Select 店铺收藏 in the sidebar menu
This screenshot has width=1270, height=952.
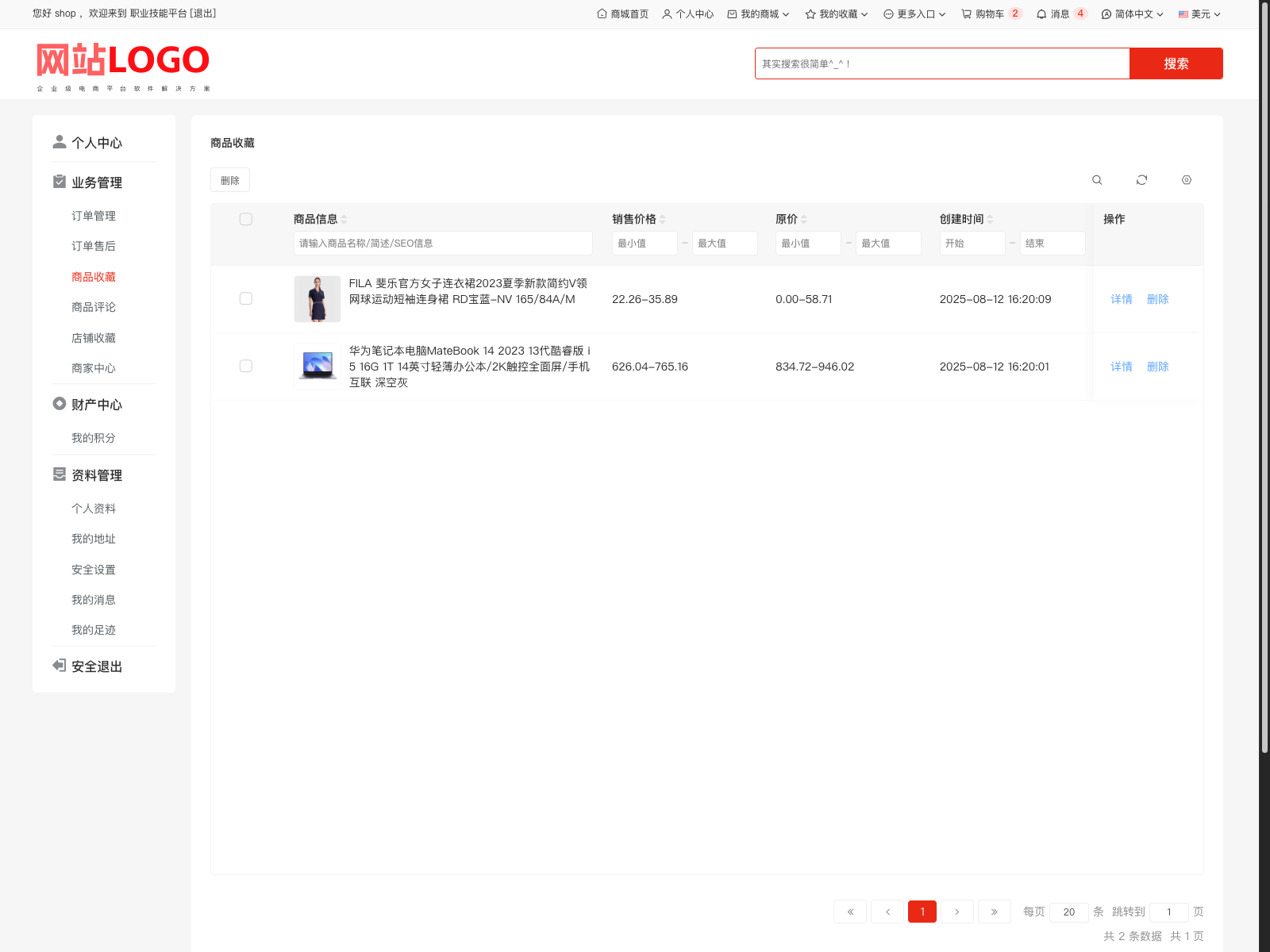click(94, 338)
